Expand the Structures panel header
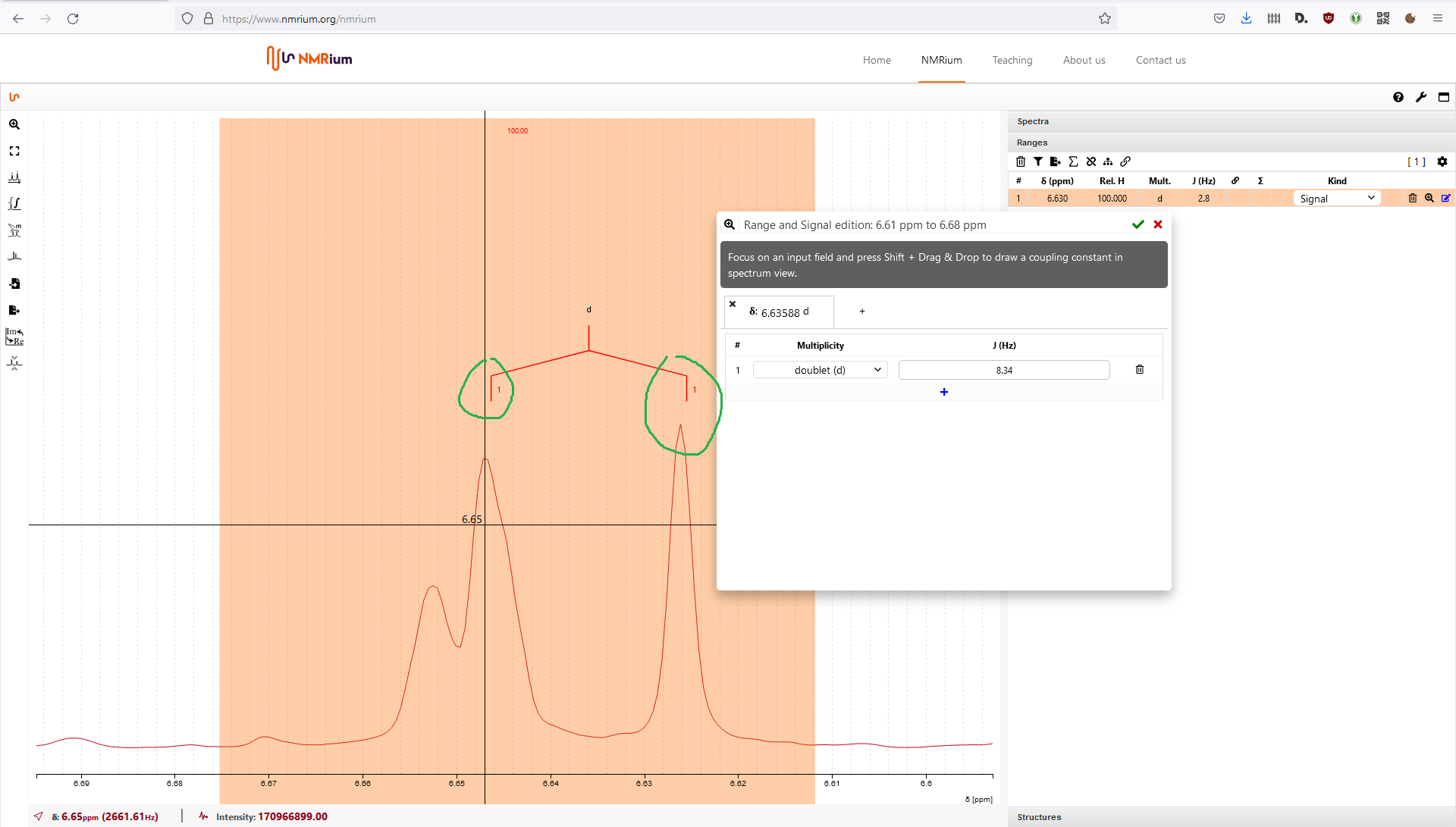1456x827 pixels. pos(1232,817)
